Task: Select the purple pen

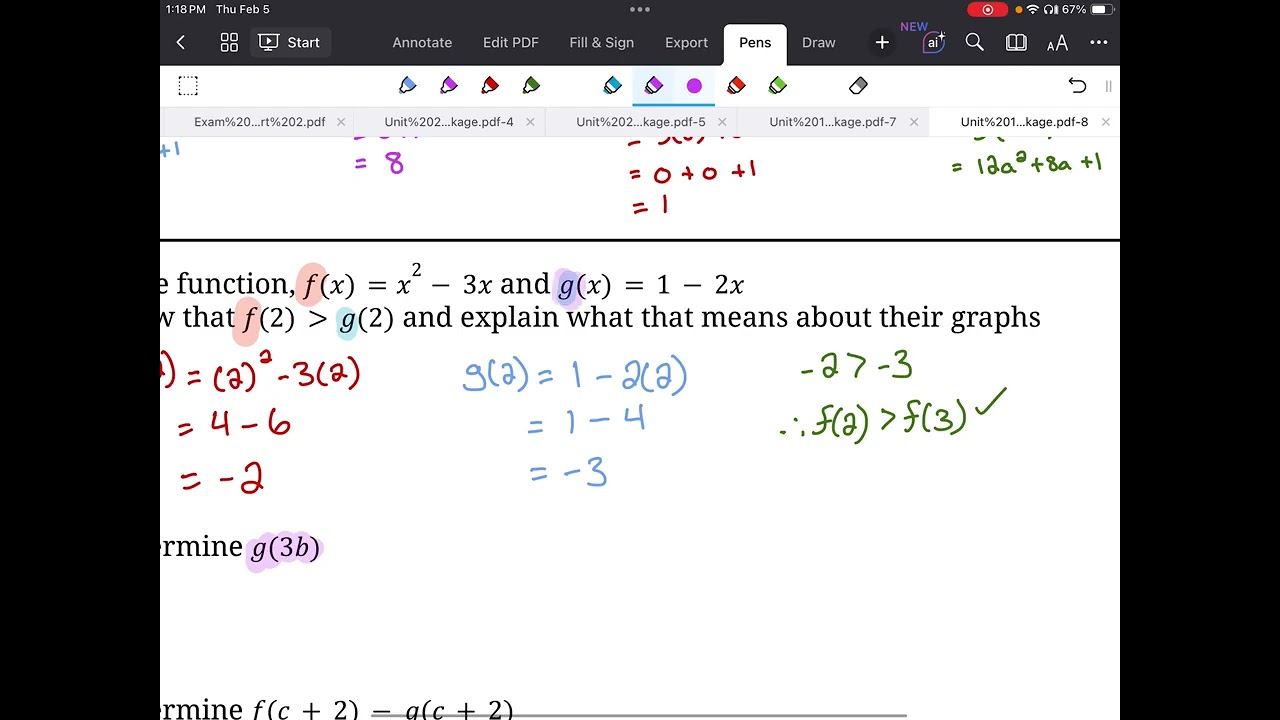Action: pos(448,86)
